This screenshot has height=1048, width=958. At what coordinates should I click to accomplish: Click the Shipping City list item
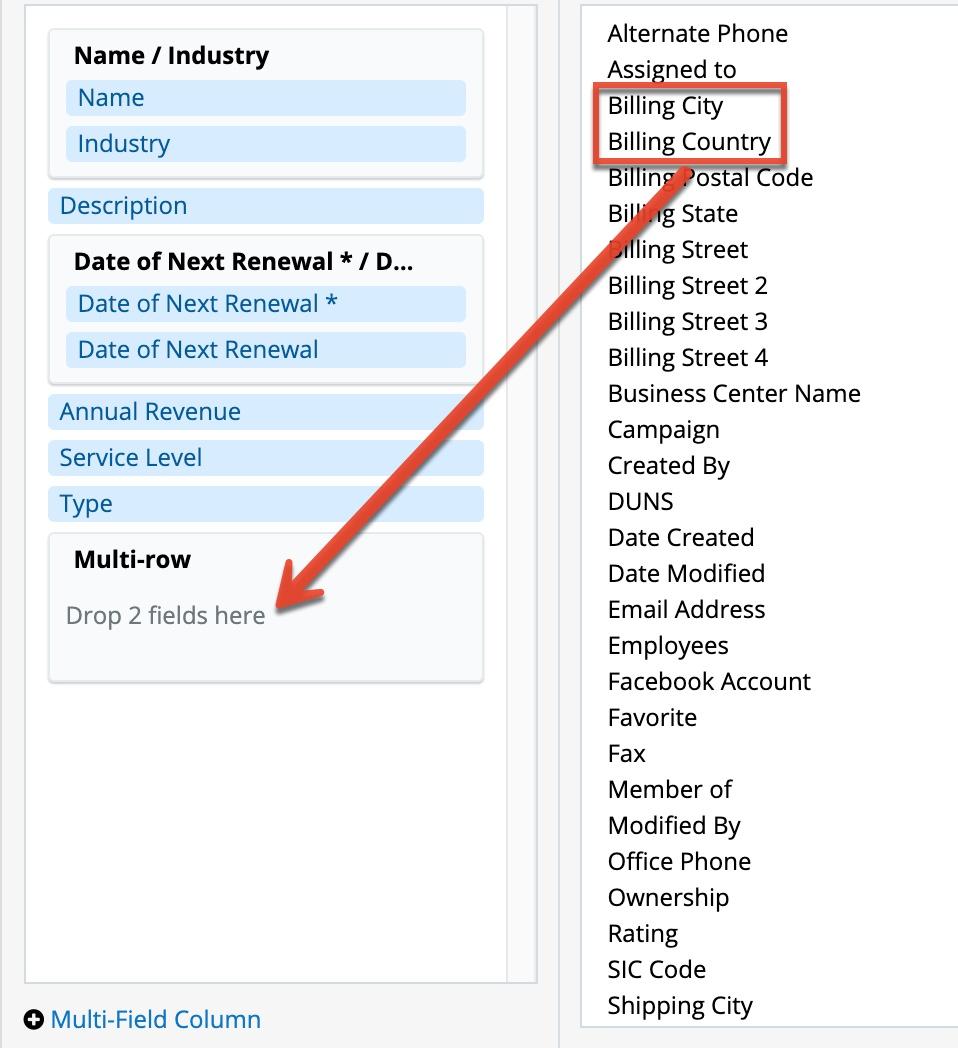click(680, 1006)
